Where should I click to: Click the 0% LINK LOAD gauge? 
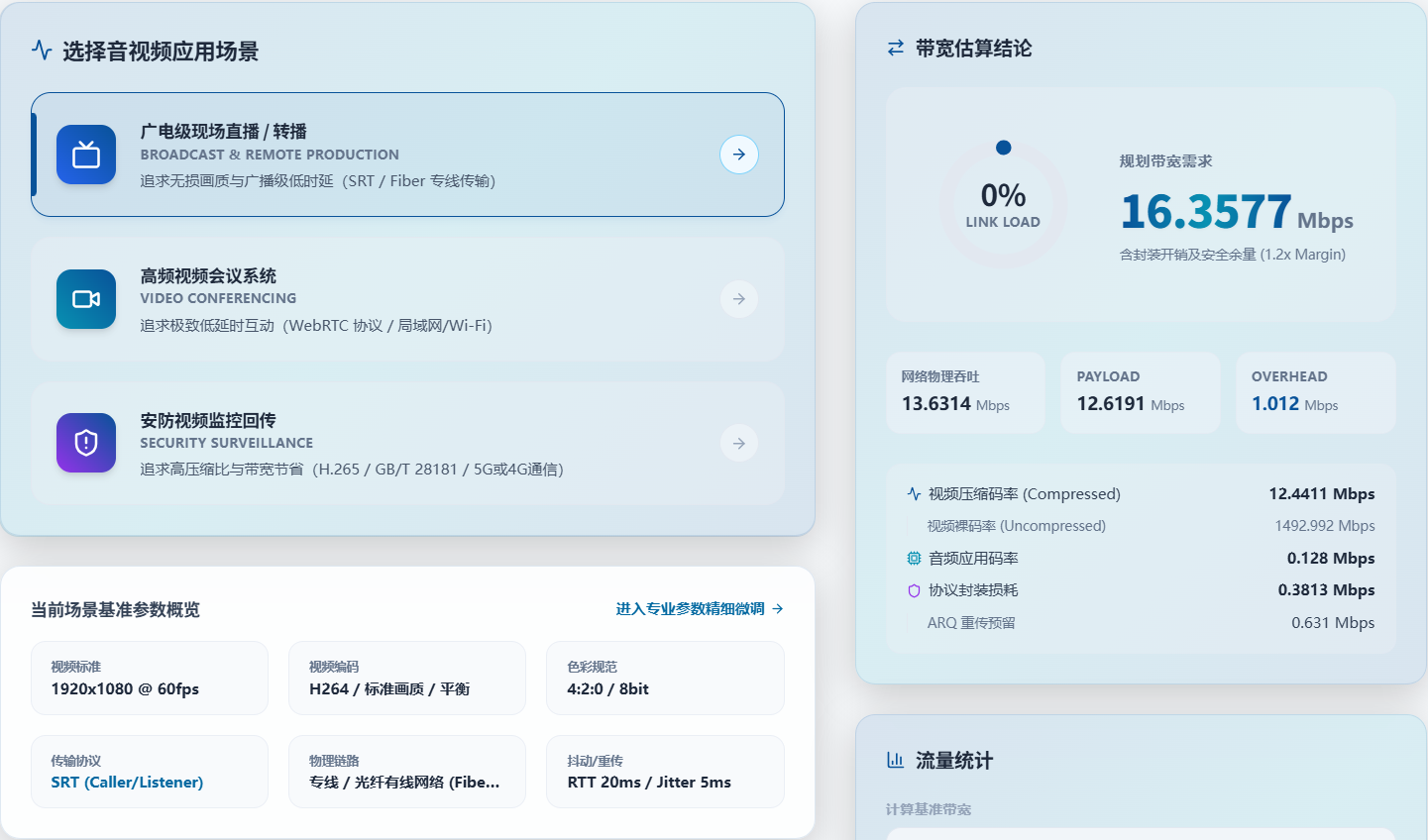(x=1003, y=205)
